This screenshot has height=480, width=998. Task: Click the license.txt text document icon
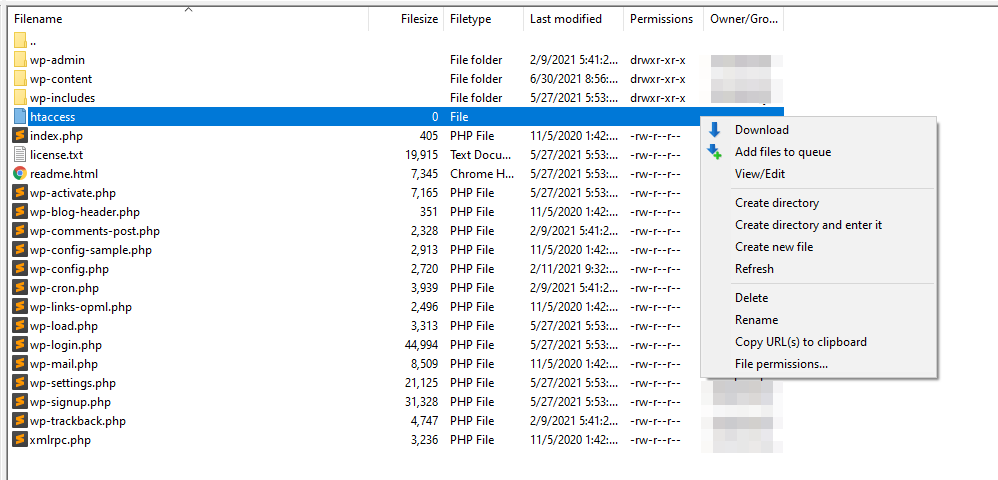click(x=20, y=155)
